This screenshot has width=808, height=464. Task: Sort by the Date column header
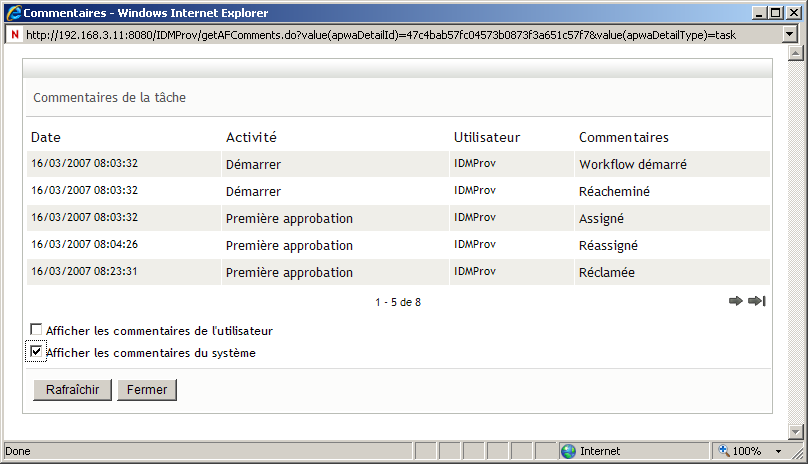[x=45, y=137]
